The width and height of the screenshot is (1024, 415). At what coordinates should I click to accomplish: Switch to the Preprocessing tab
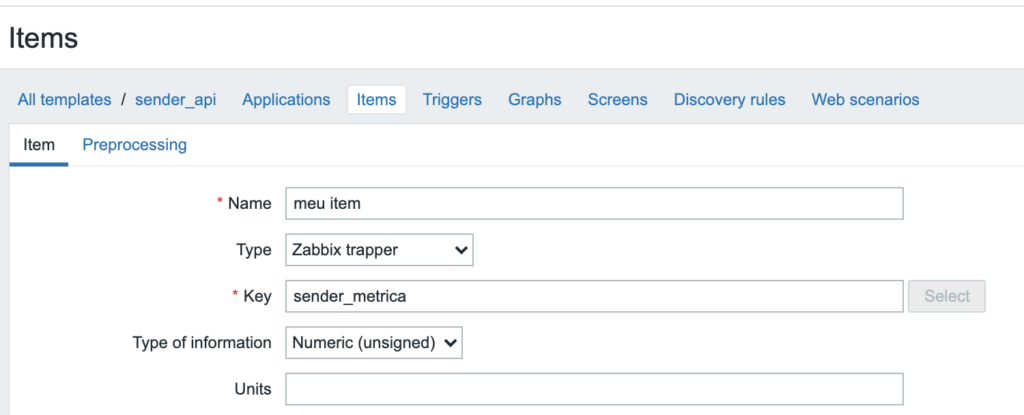[134, 145]
